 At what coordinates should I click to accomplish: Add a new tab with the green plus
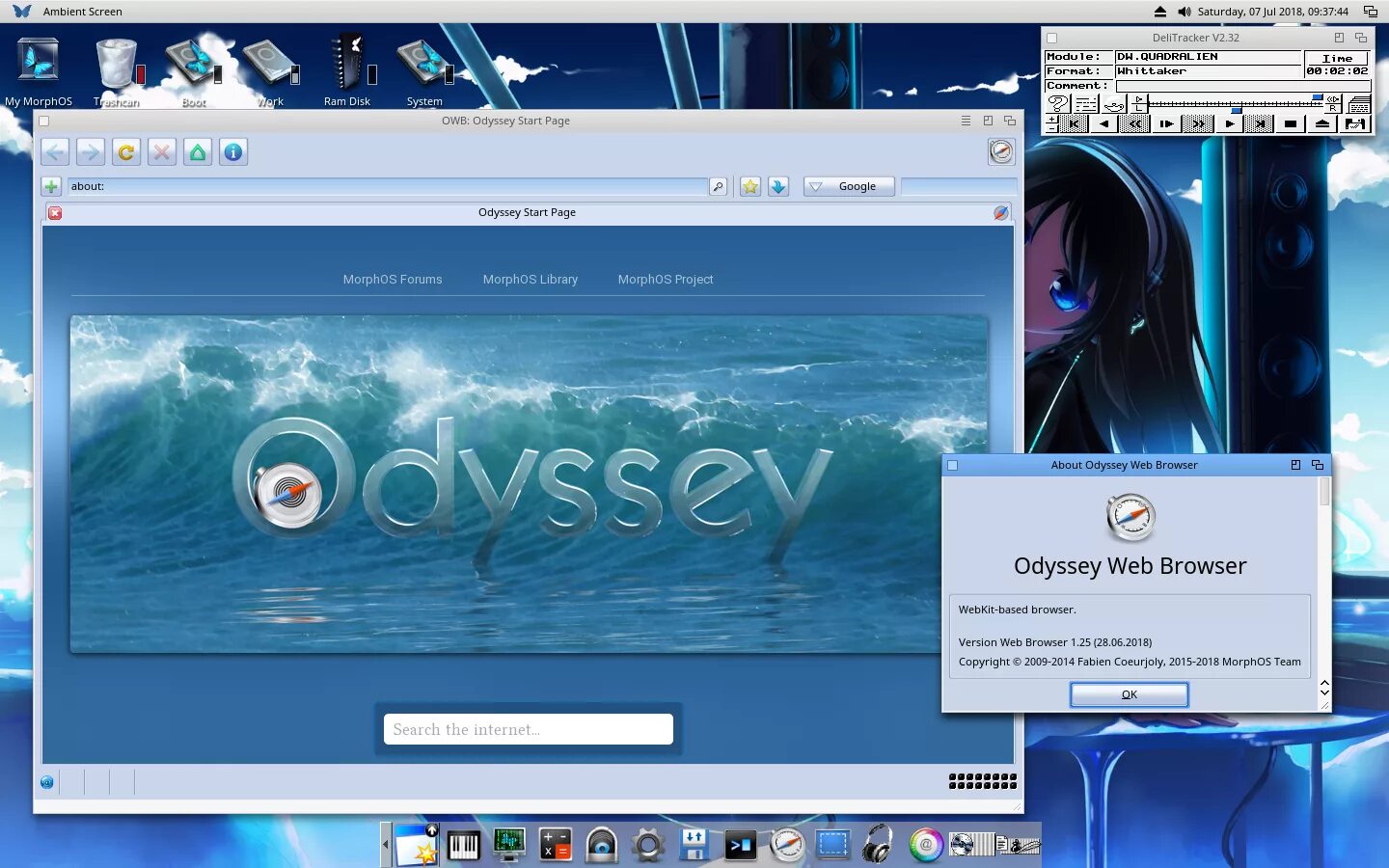[51, 186]
